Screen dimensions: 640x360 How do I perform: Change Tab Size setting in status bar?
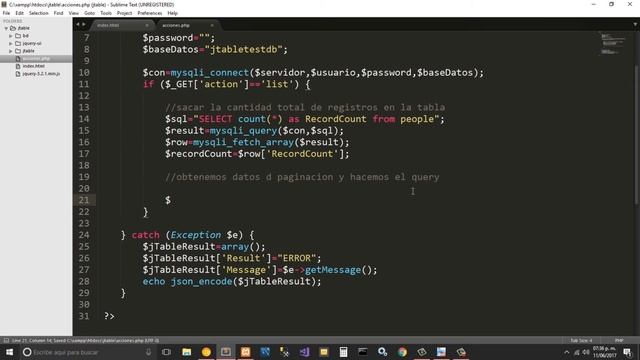[581, 340]
